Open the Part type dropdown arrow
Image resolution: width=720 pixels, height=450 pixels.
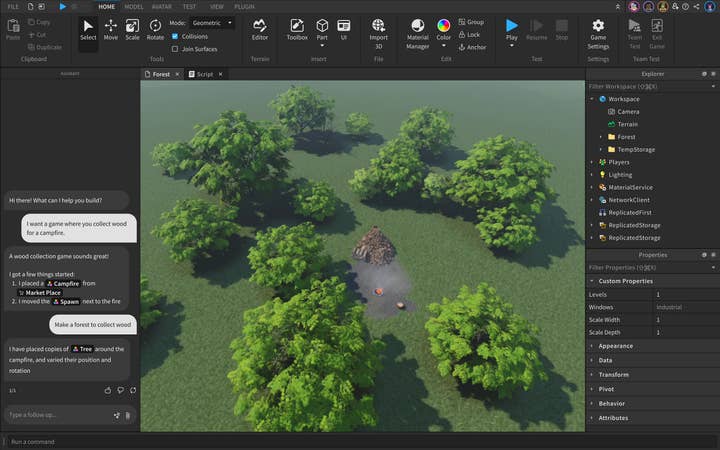tap(322, 45)
